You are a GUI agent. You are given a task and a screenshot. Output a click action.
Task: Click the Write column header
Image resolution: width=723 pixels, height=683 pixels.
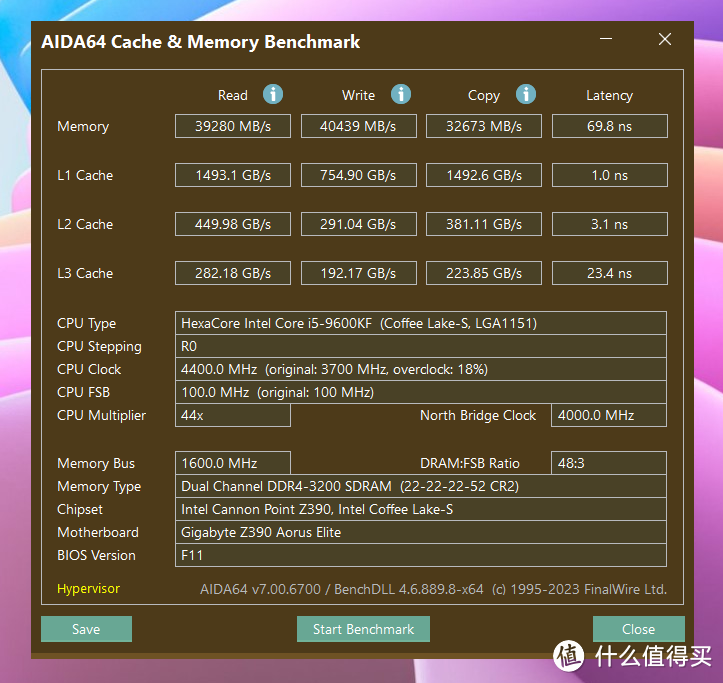tap(358, 95)
